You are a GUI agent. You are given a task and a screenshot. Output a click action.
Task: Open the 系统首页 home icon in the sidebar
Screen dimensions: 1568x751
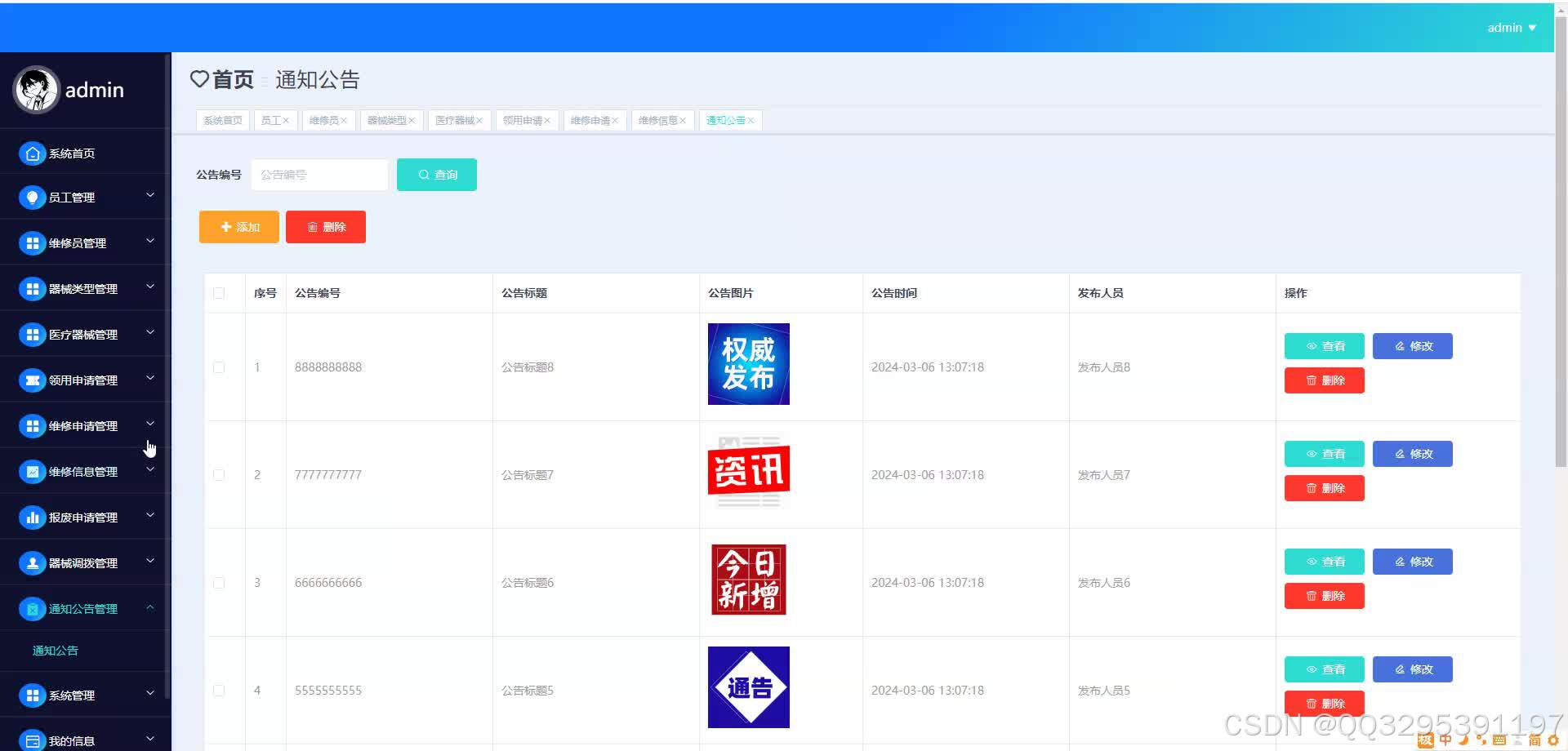click(x=32, y=153)
